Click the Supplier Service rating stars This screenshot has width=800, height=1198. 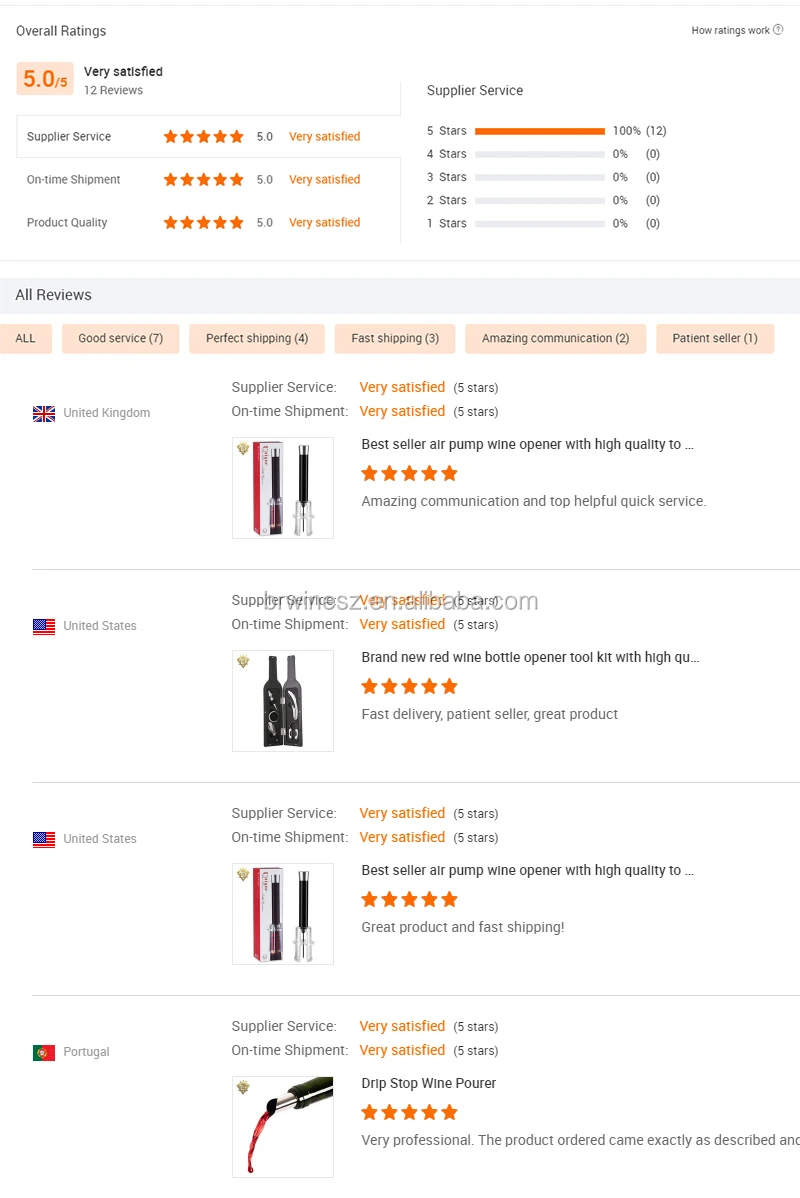click(x=203, y=137)
